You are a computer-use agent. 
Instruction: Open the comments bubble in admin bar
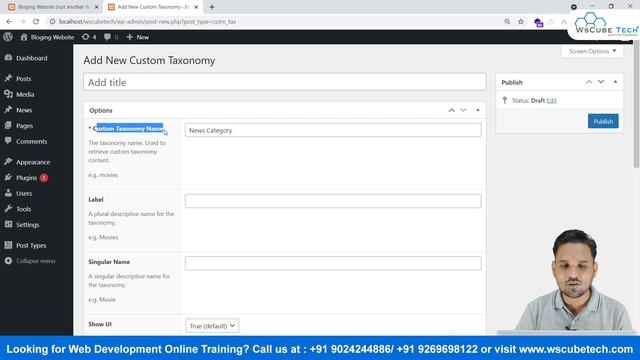(111, 37)
